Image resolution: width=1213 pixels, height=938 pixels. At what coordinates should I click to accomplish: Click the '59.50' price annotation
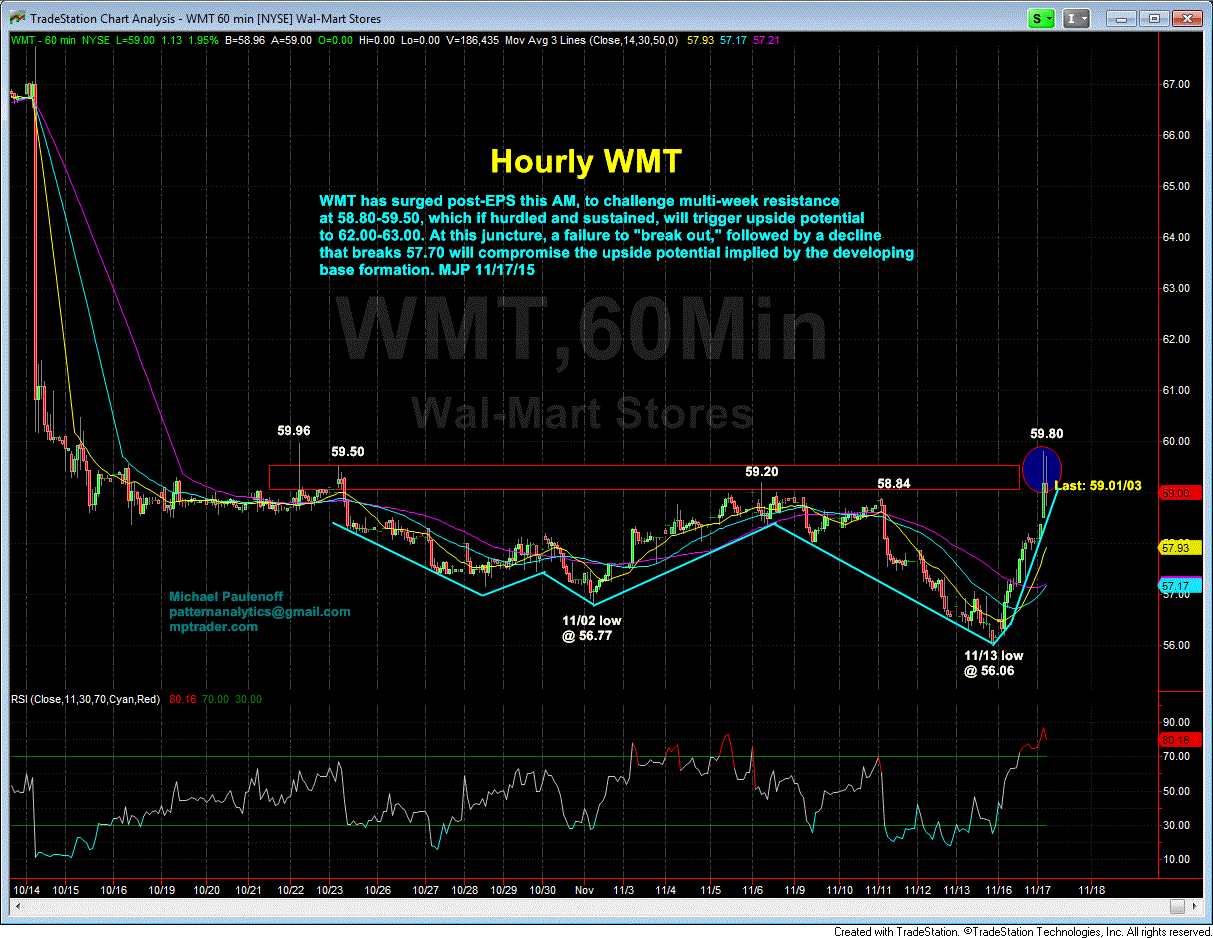[x=349, y=451]
